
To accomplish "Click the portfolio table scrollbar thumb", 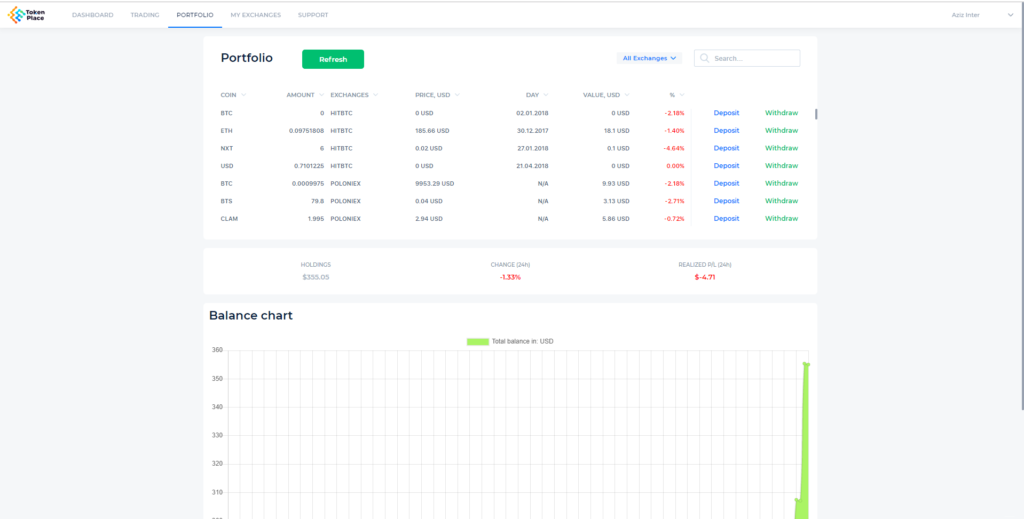I will pos(816,114).
